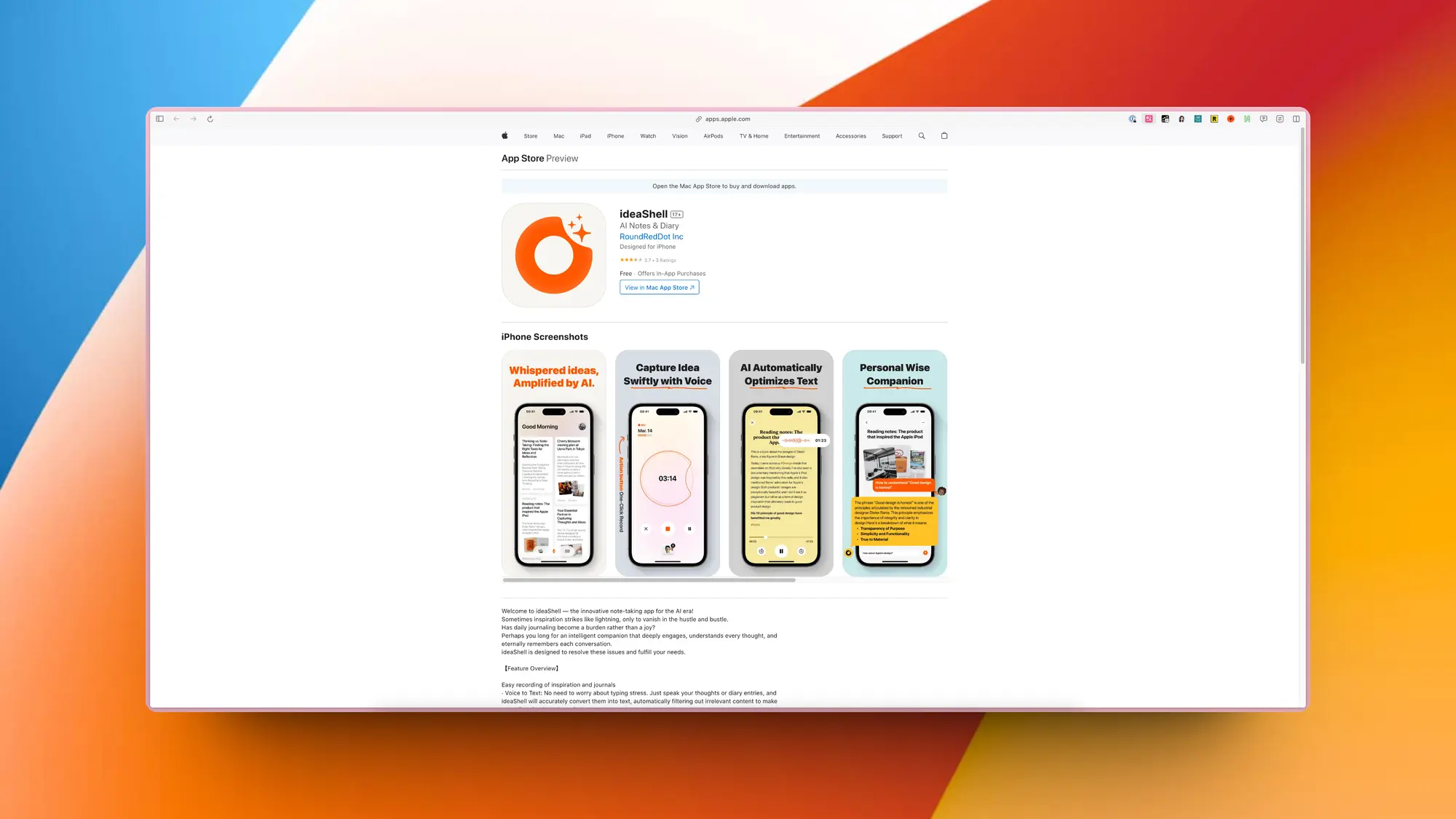Open the Mac menu
The image size is (1456, 819).
558,136
